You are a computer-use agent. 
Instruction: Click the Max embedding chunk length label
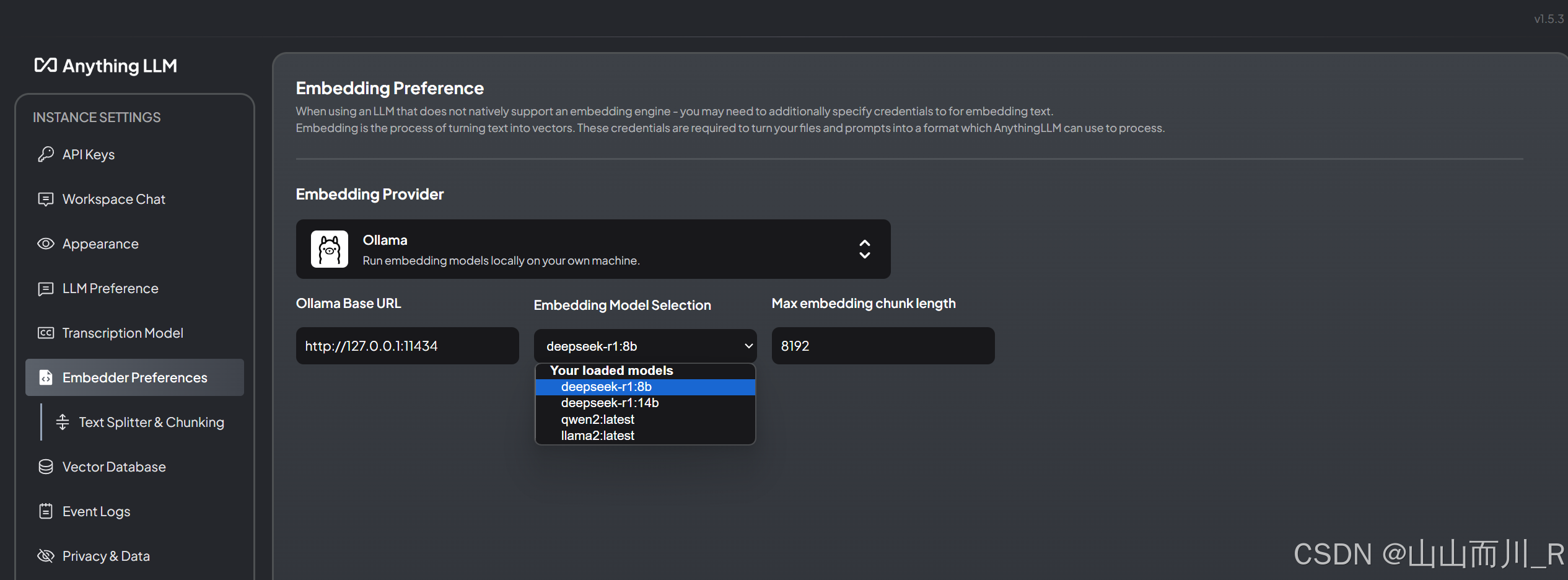(864, 303)
